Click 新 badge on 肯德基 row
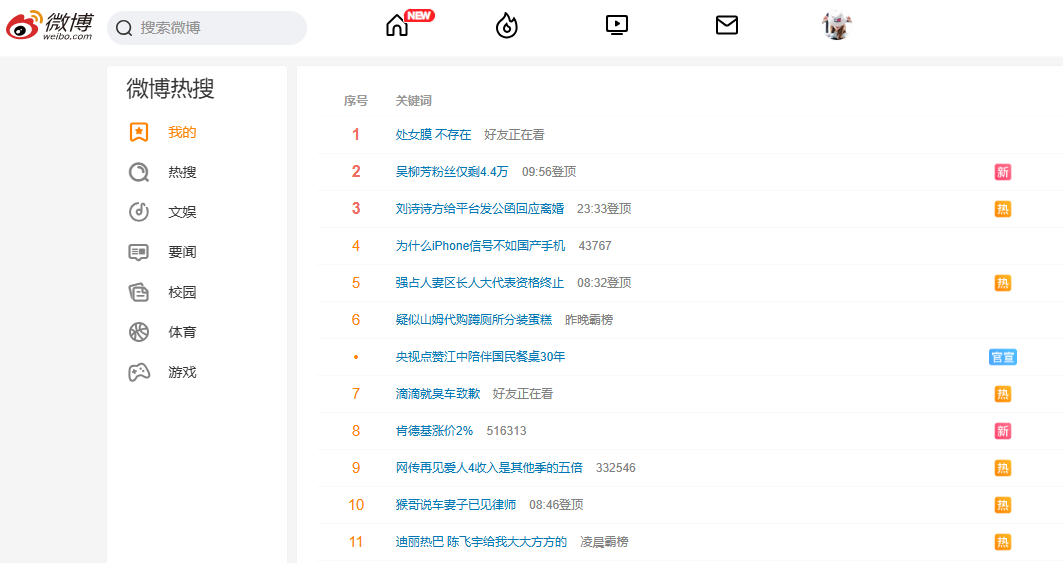The height and width of the screenshot is (563, 1063). click(1003, 431)
